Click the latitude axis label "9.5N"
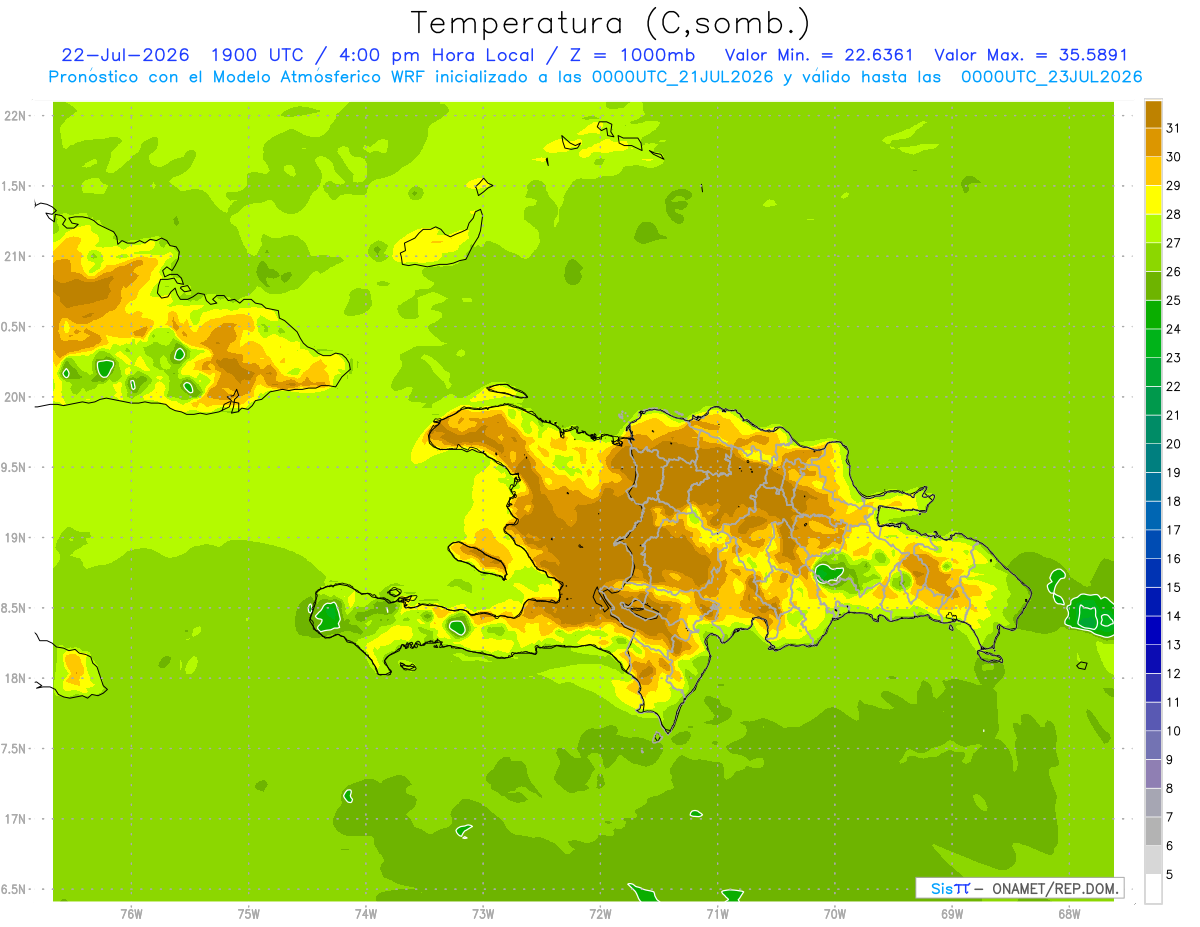Screen dimensions: 1200x927 (14, 467)
